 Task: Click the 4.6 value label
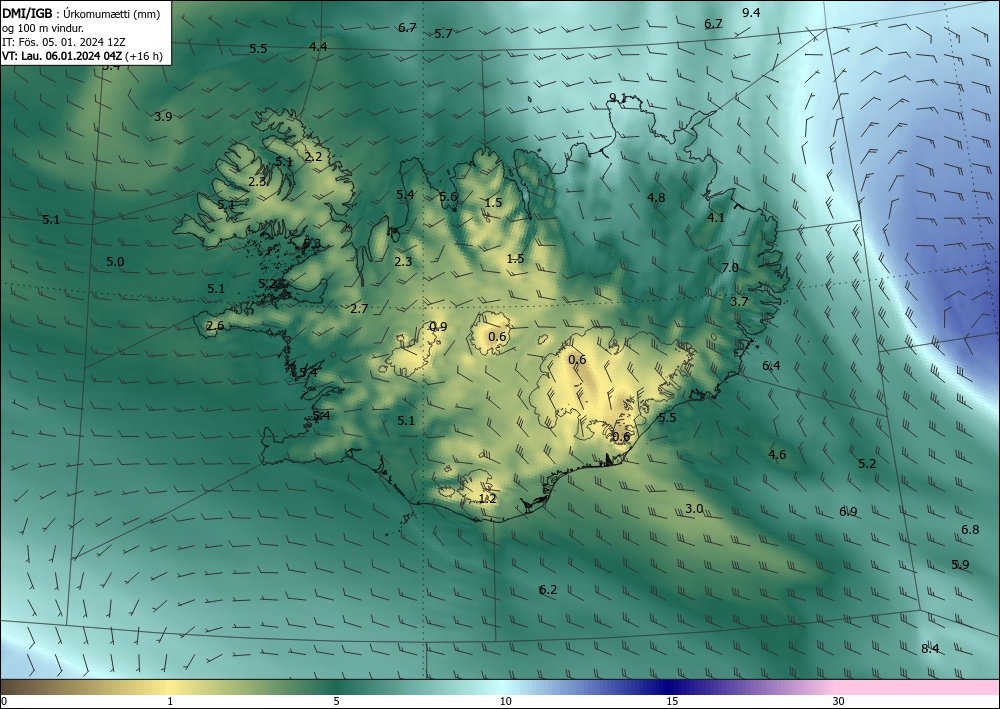[x=777, y=455]
